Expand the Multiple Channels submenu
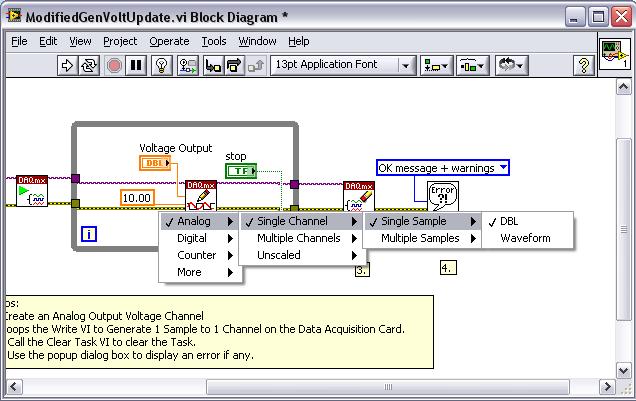Screen dimensions: 636x401 (x=302, y=238)
